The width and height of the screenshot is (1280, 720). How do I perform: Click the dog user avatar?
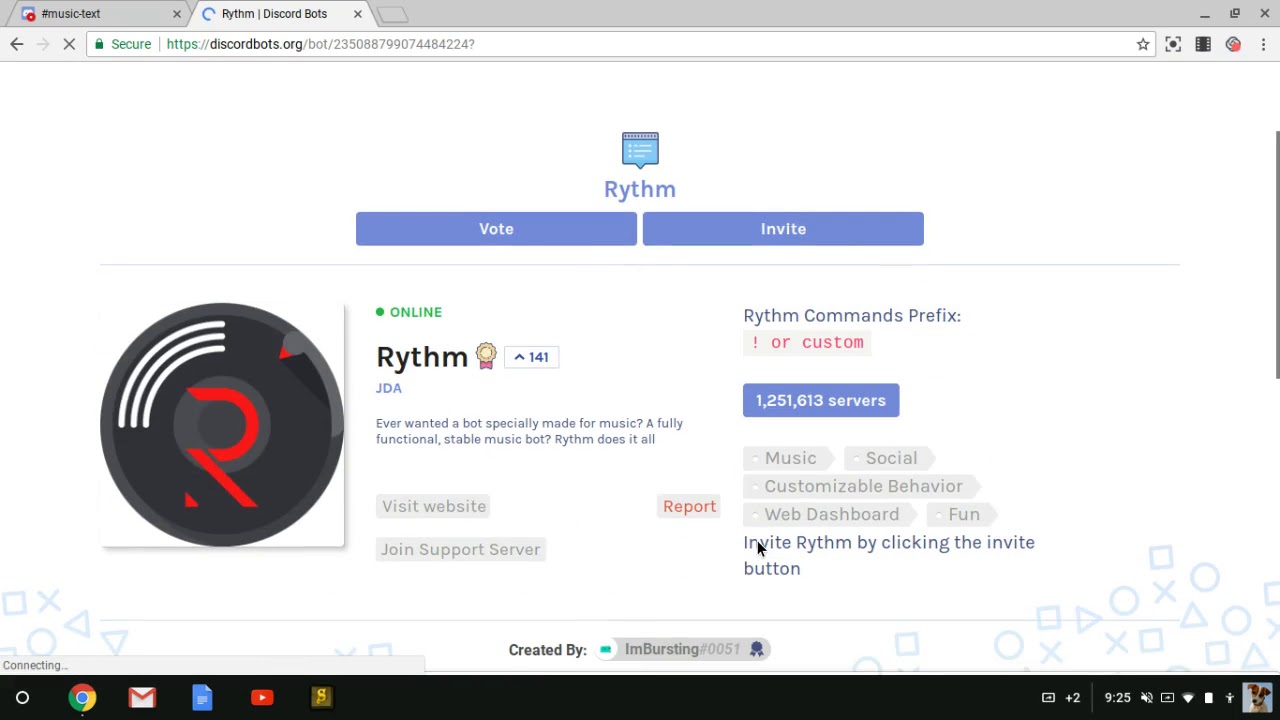1258,698
